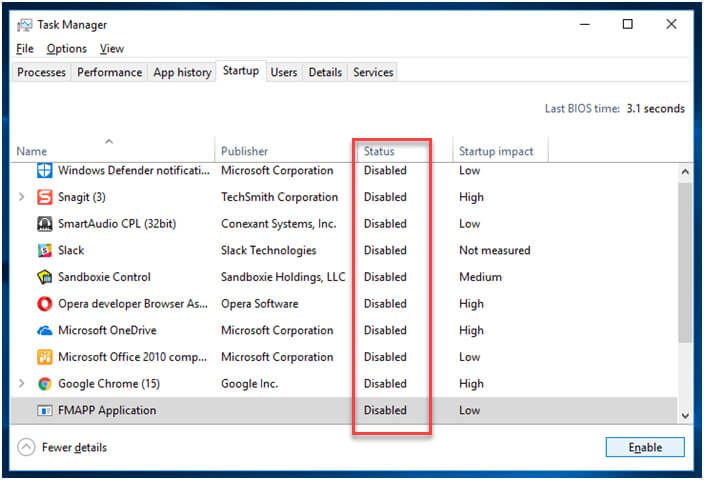Click the Windows Defender shield icon
The image size is (704, 480).
tap(44, 171)
